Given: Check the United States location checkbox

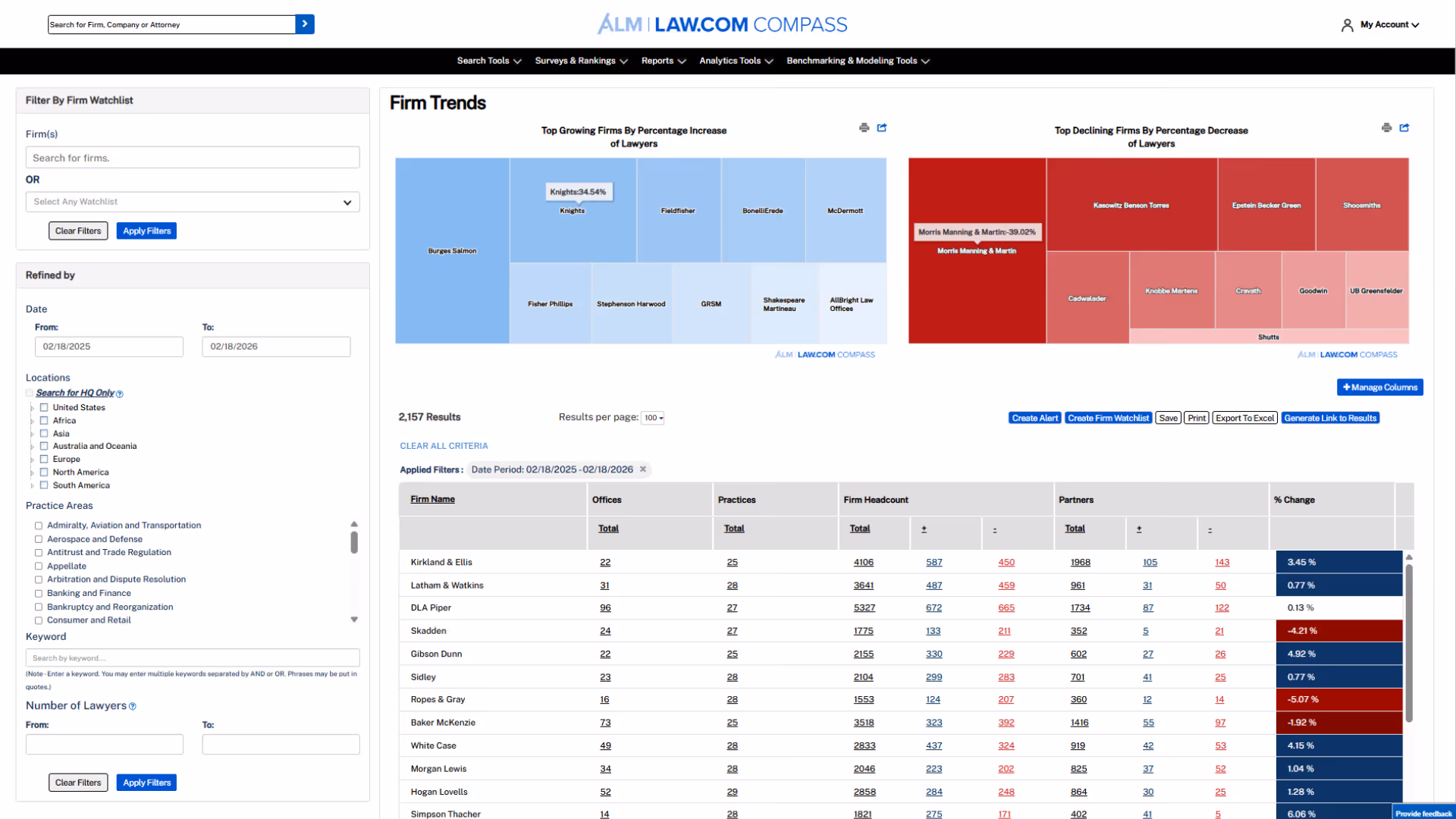Looking at the screenshot, I should pyautogui.click(x=44, y=407).
